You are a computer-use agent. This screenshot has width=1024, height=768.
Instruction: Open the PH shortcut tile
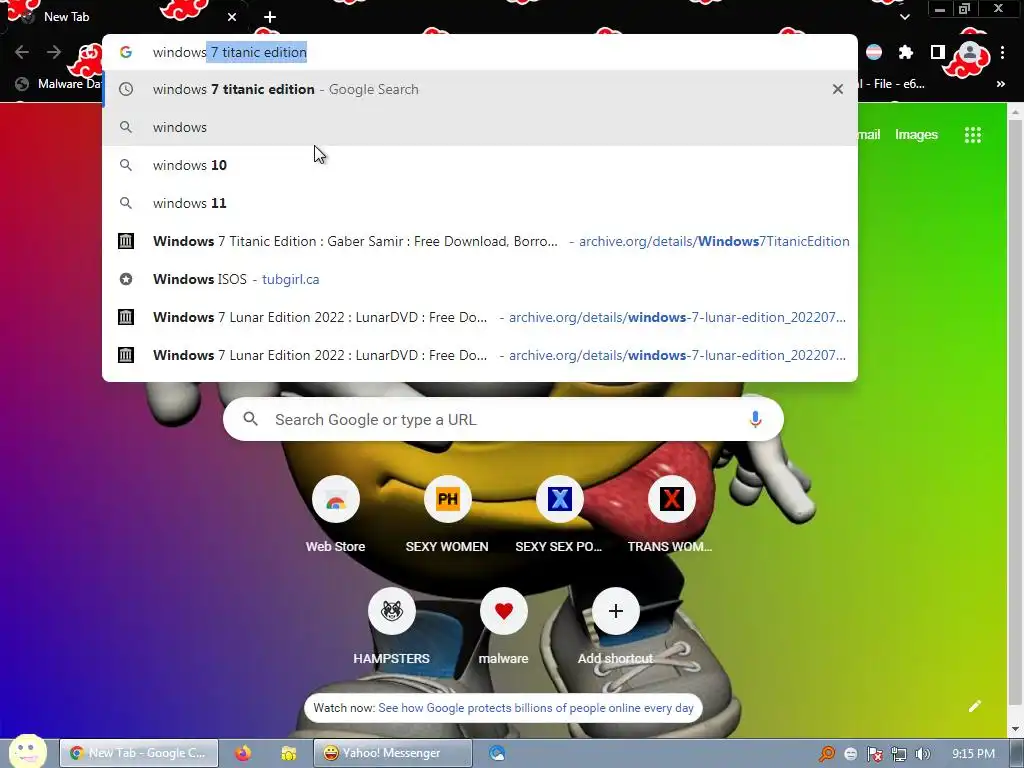coord(447,500)
